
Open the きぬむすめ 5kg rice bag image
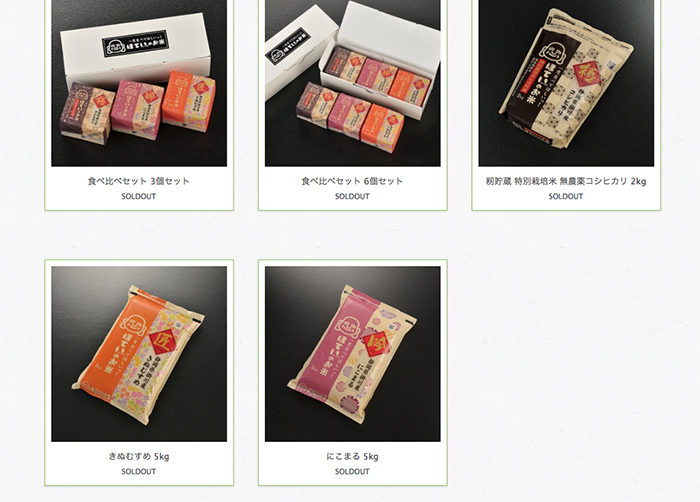pyautogui.click(x=139, y=354)
